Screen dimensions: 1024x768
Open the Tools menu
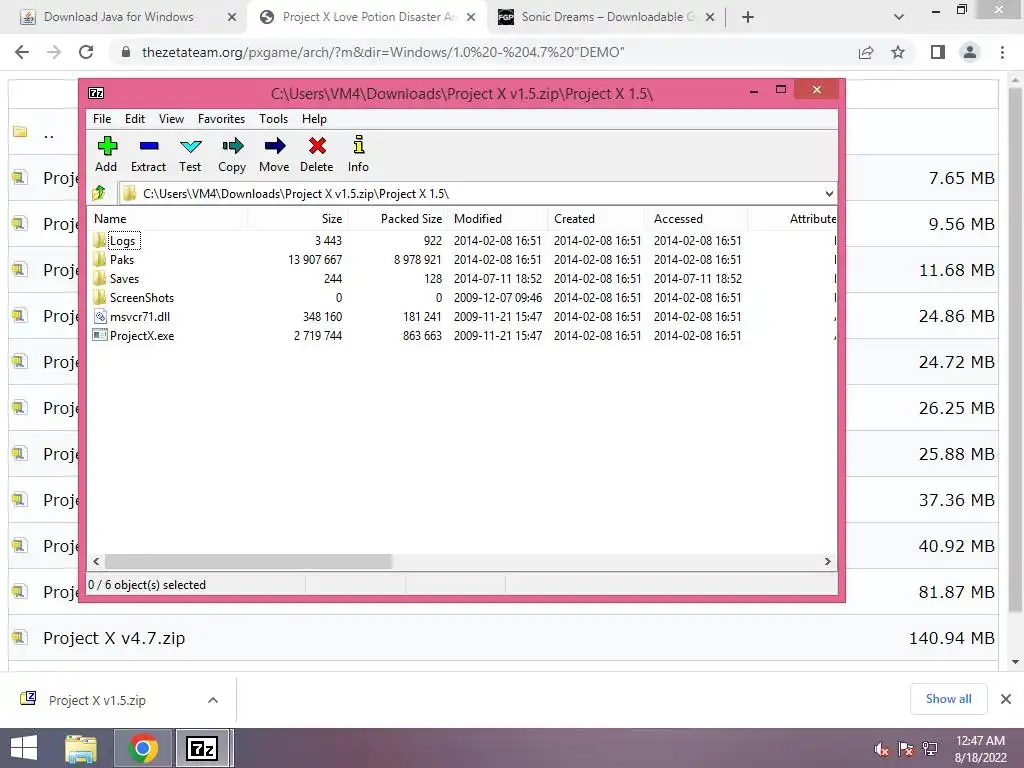click(273, 119)
